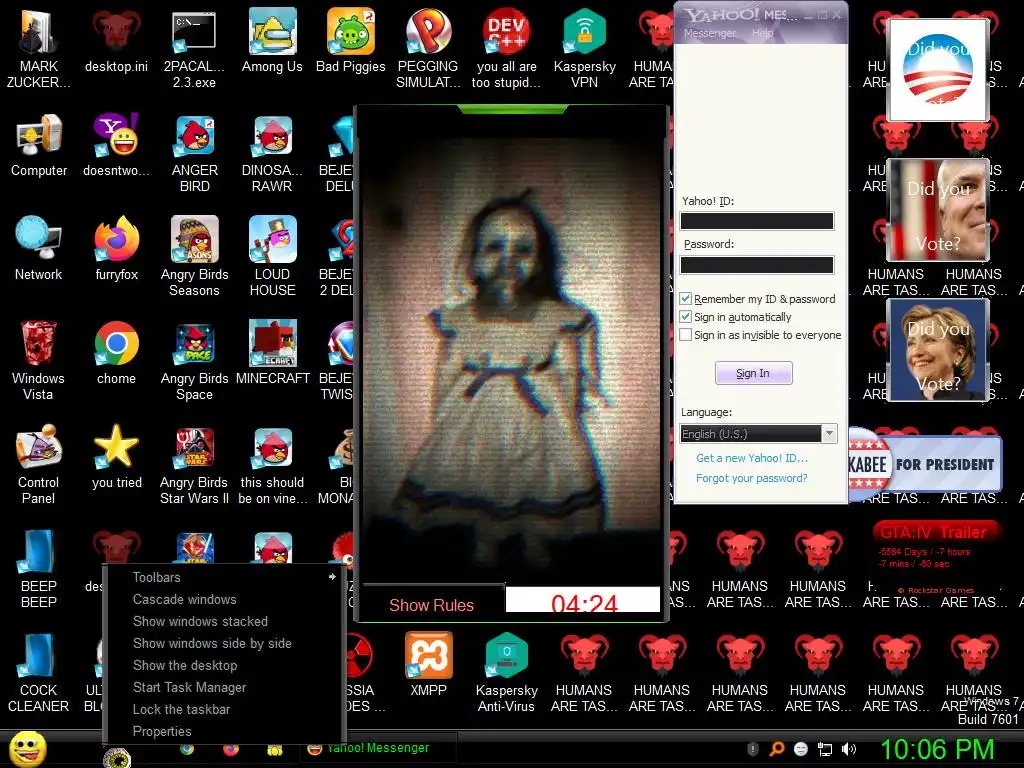Click the Password input field
The height and width of the screenshot is (768, 1024).
pyautogui.click(x=757, y=264)
